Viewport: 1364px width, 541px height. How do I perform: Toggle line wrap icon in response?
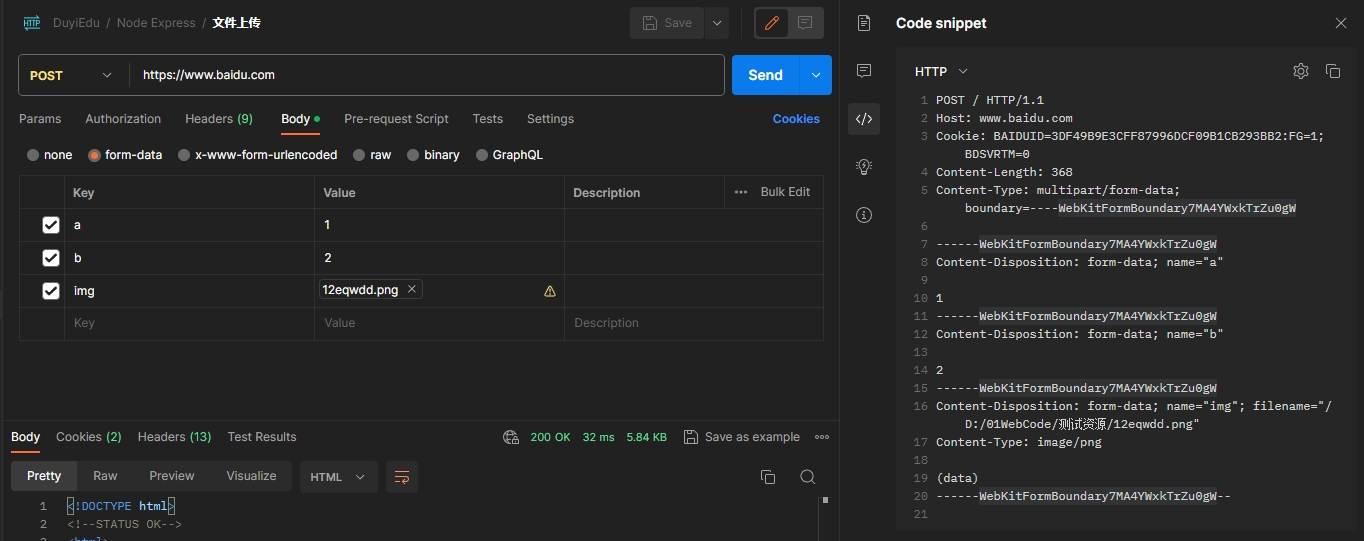(402, 477)
